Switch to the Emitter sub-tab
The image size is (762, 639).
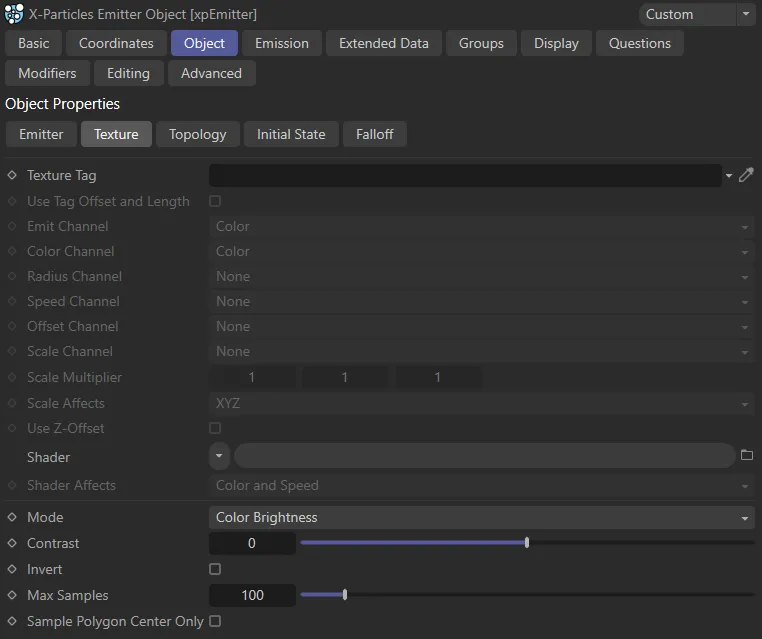[x=41, y=134]
